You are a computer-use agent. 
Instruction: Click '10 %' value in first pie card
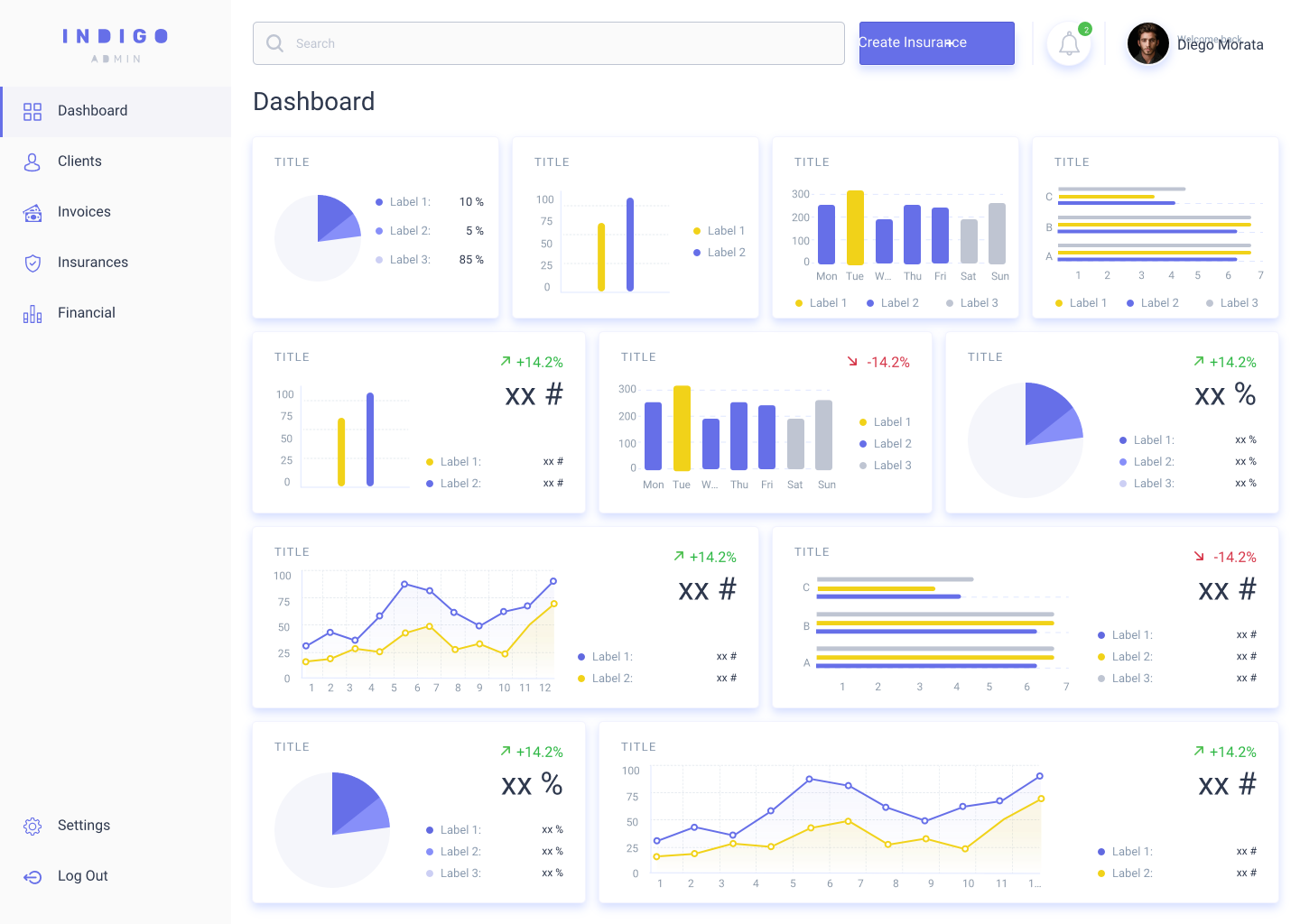point(471,202)
